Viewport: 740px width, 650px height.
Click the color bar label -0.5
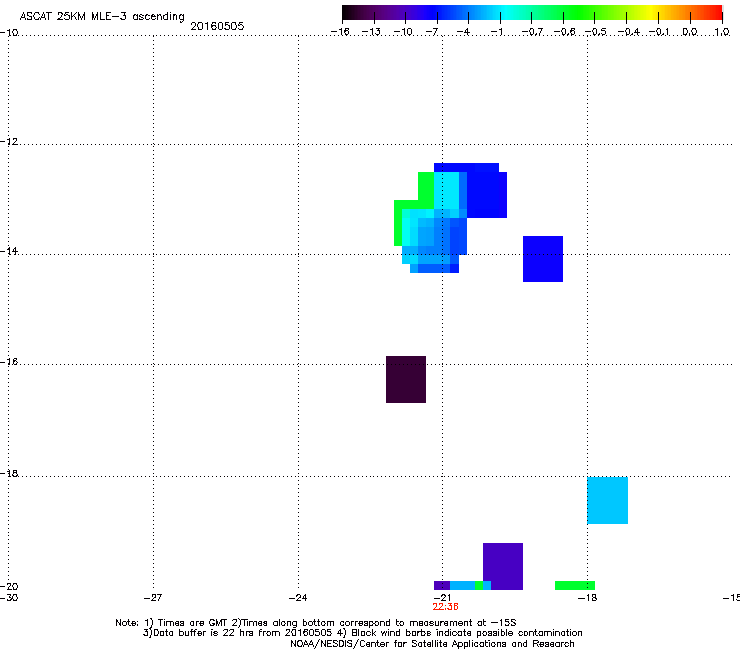pos(596,32)
